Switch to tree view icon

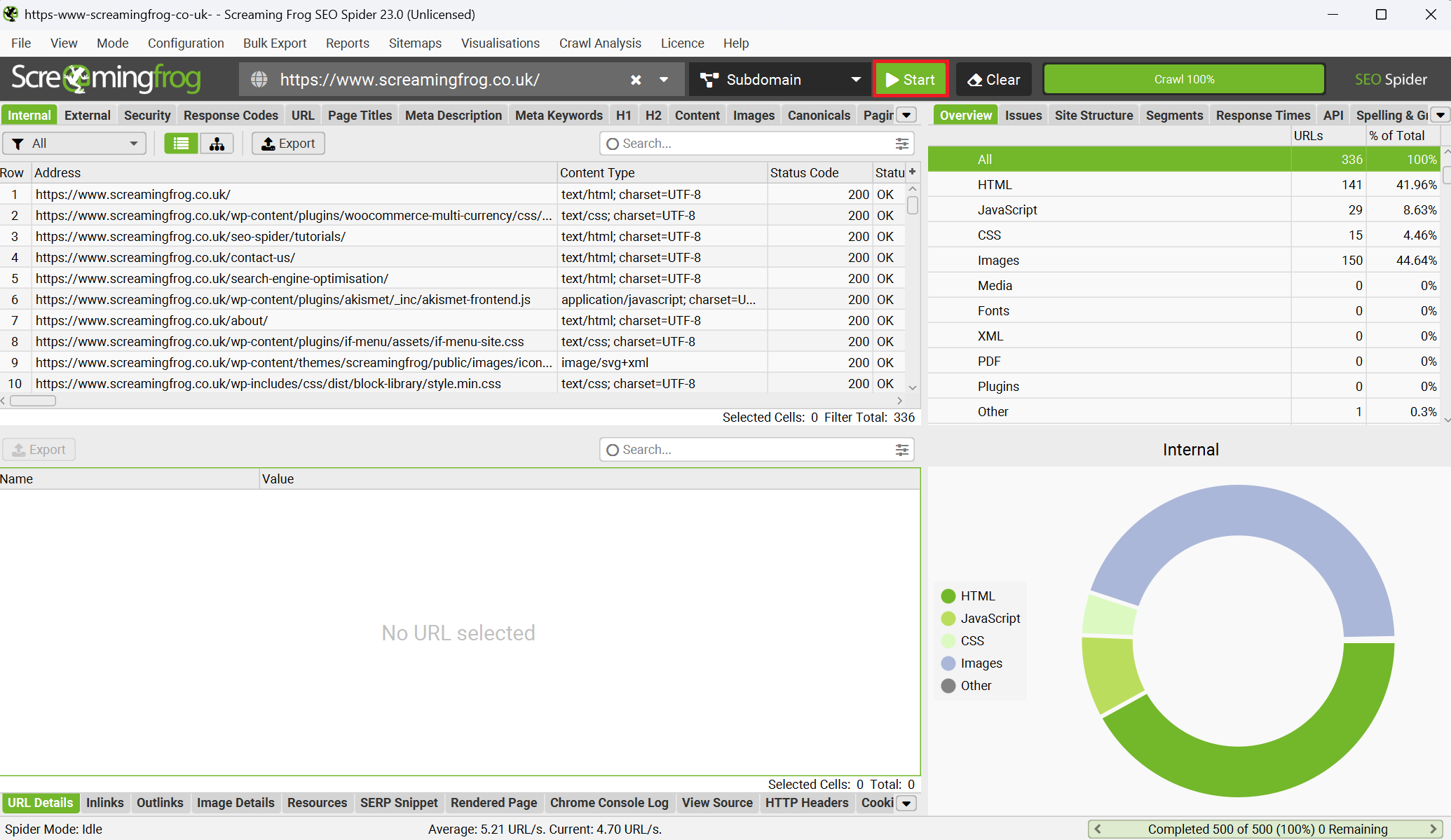point(217,144)
